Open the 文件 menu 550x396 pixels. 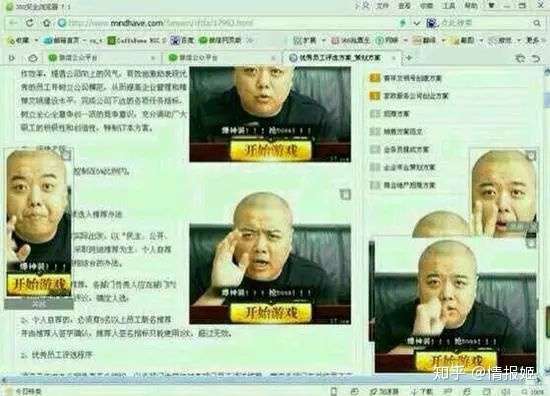coord(383,6)
